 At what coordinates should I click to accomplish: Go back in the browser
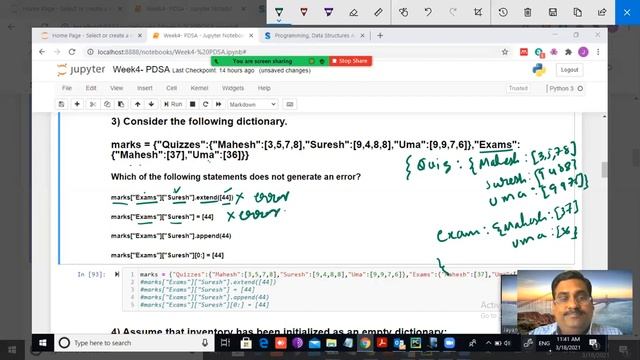pos(42,52)
